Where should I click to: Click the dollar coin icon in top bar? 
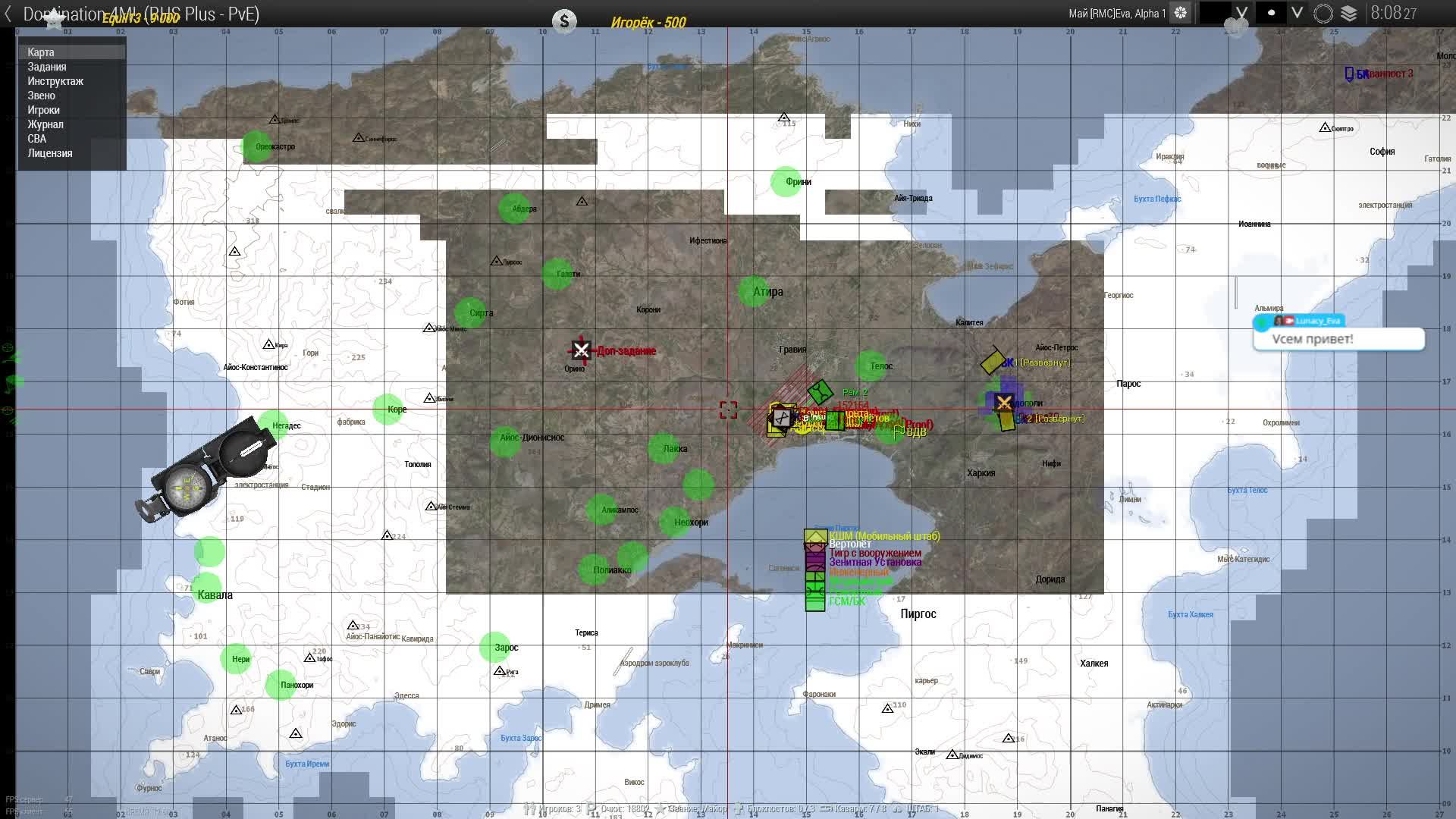pyautogui.click(x=564, y=21)
